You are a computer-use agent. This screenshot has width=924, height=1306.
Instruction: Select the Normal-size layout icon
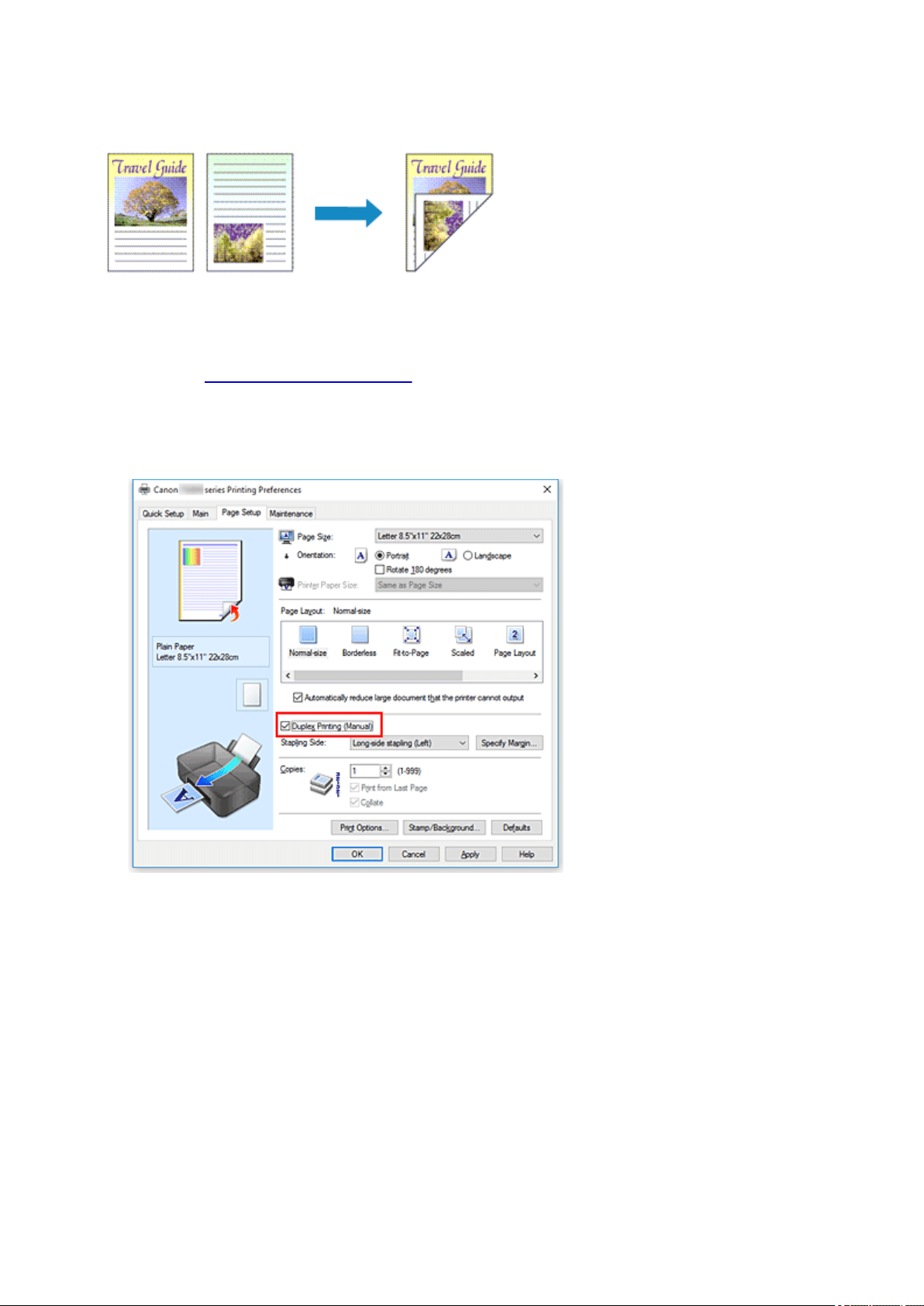[x=308, y=635]
